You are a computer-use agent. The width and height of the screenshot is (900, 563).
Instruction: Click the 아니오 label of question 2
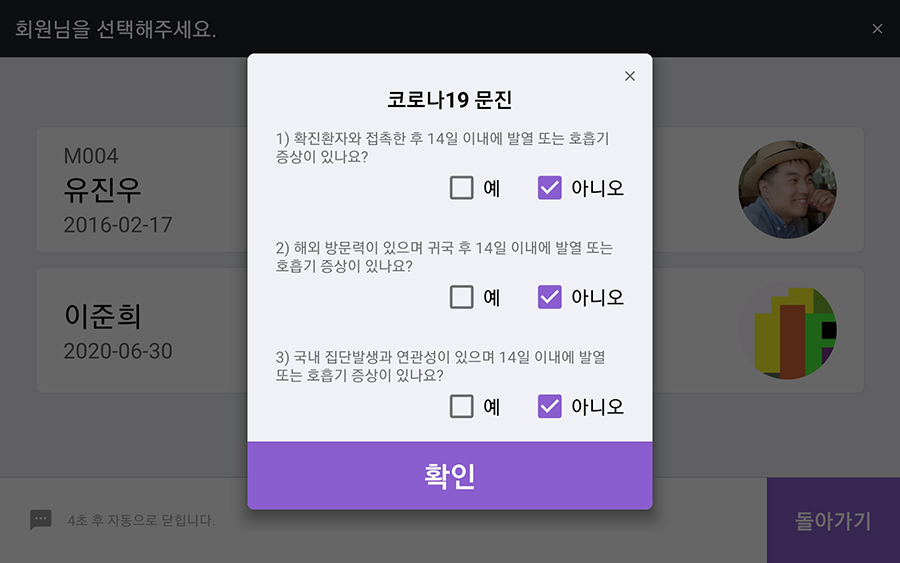pyautogui.click(x=597, y=297)
